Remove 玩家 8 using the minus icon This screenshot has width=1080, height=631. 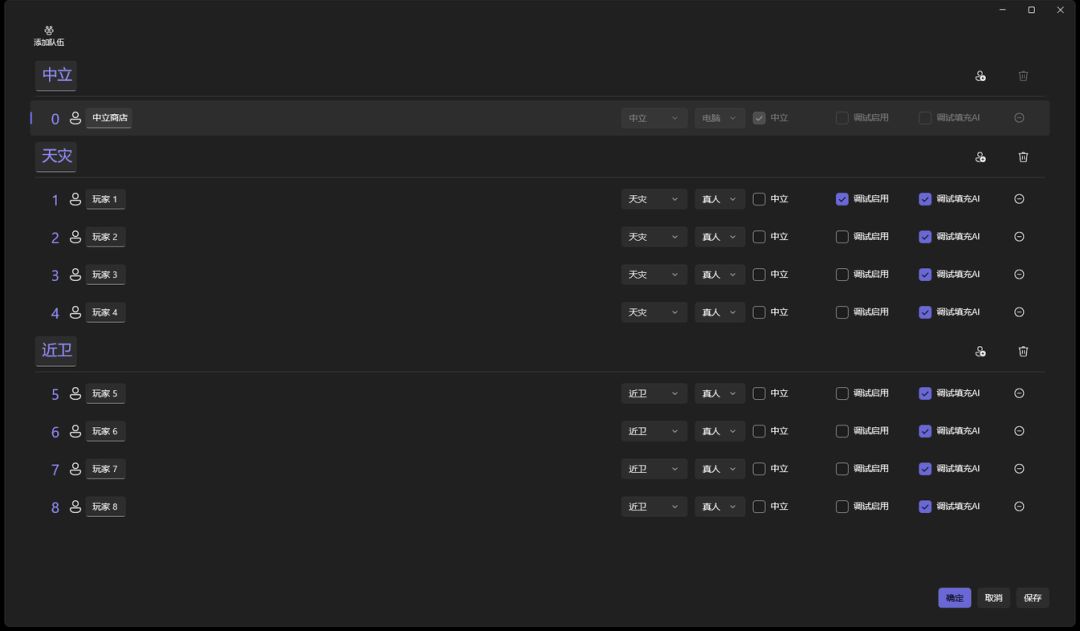[1019, 507]
